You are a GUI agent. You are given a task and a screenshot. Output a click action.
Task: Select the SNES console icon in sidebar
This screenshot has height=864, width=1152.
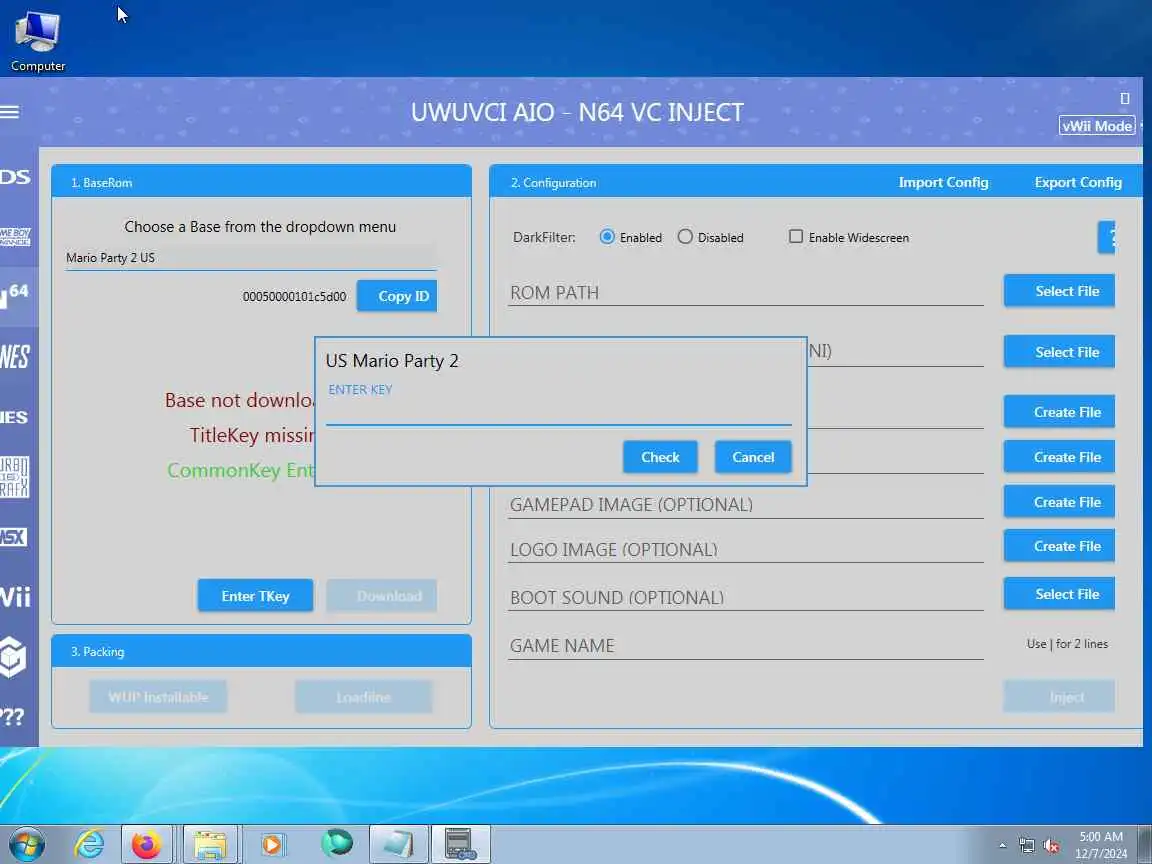click(14, 417)
